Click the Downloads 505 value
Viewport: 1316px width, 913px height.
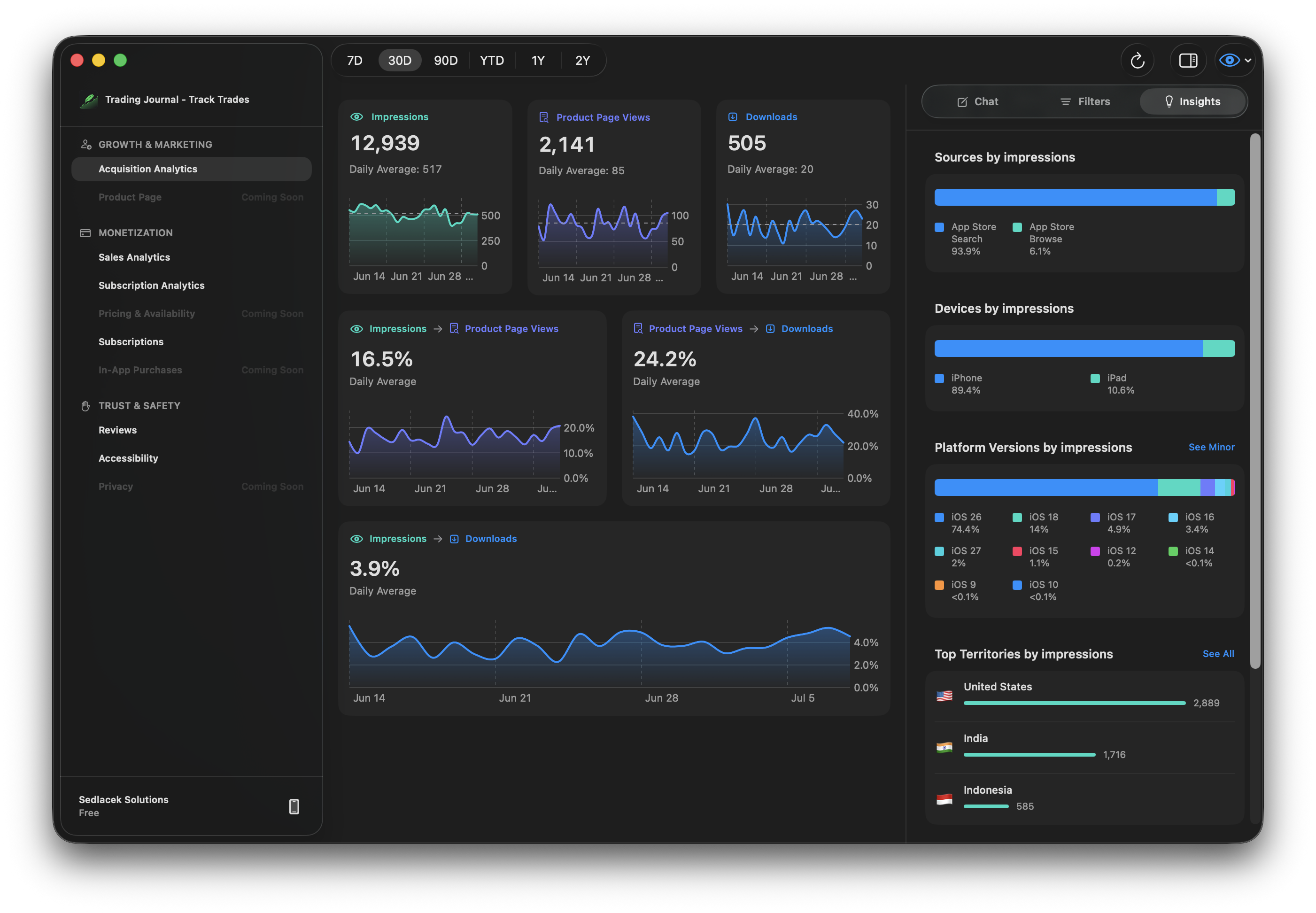coord(746,143)
